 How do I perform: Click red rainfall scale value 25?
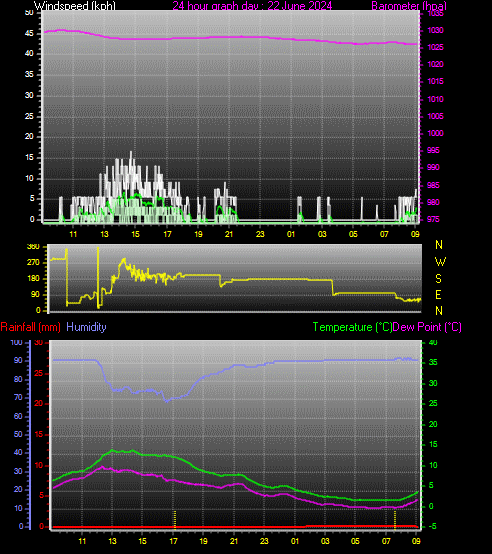[38, 373]
